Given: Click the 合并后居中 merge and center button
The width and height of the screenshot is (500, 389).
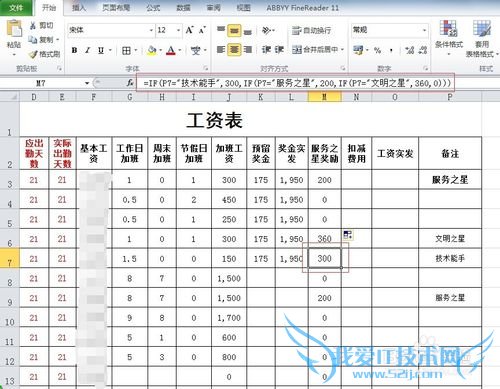Looking at the screenshot, I should 315,50.
